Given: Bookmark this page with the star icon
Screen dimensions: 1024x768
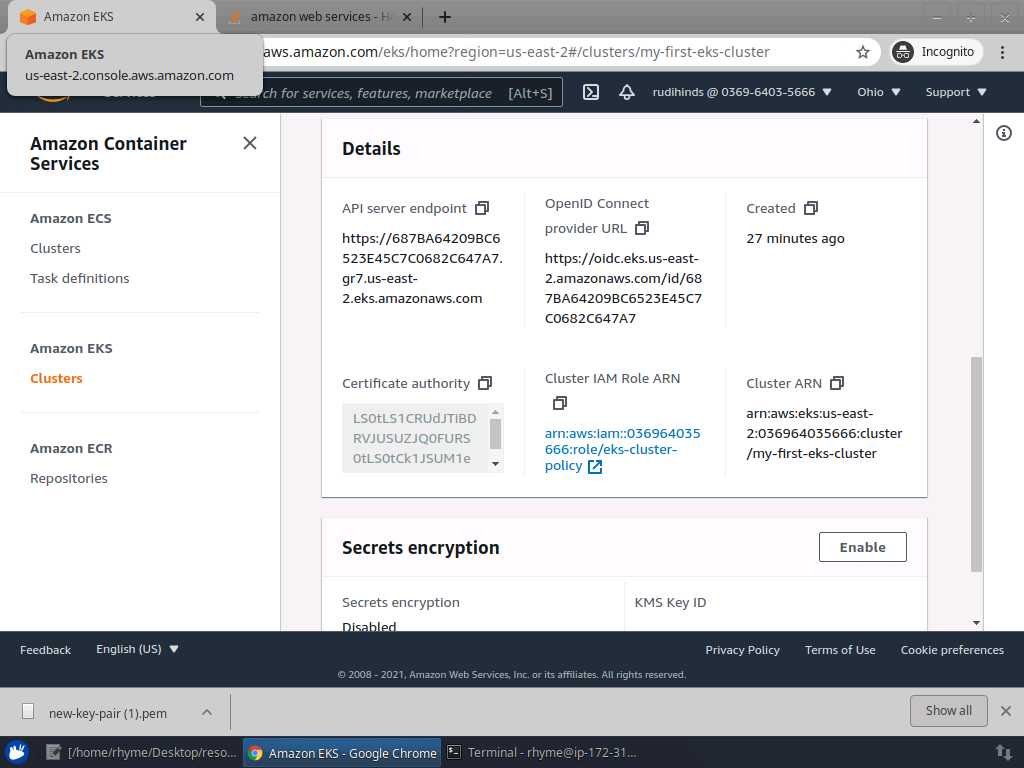Looking at the screenshot, I should 863,52.
